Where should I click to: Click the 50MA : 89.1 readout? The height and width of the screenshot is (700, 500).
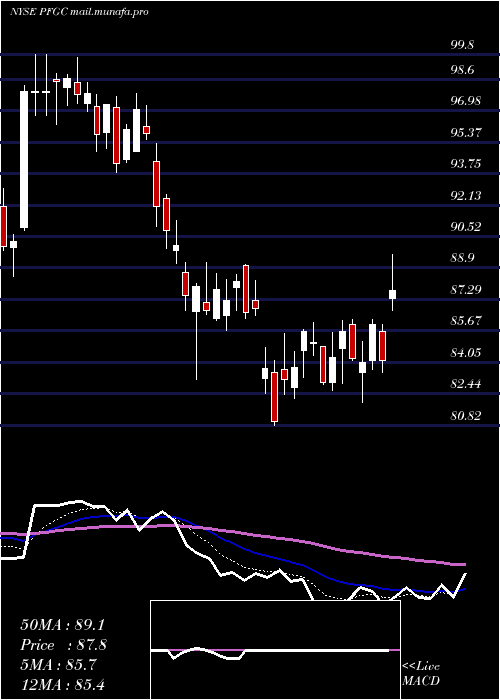point(62,625)
